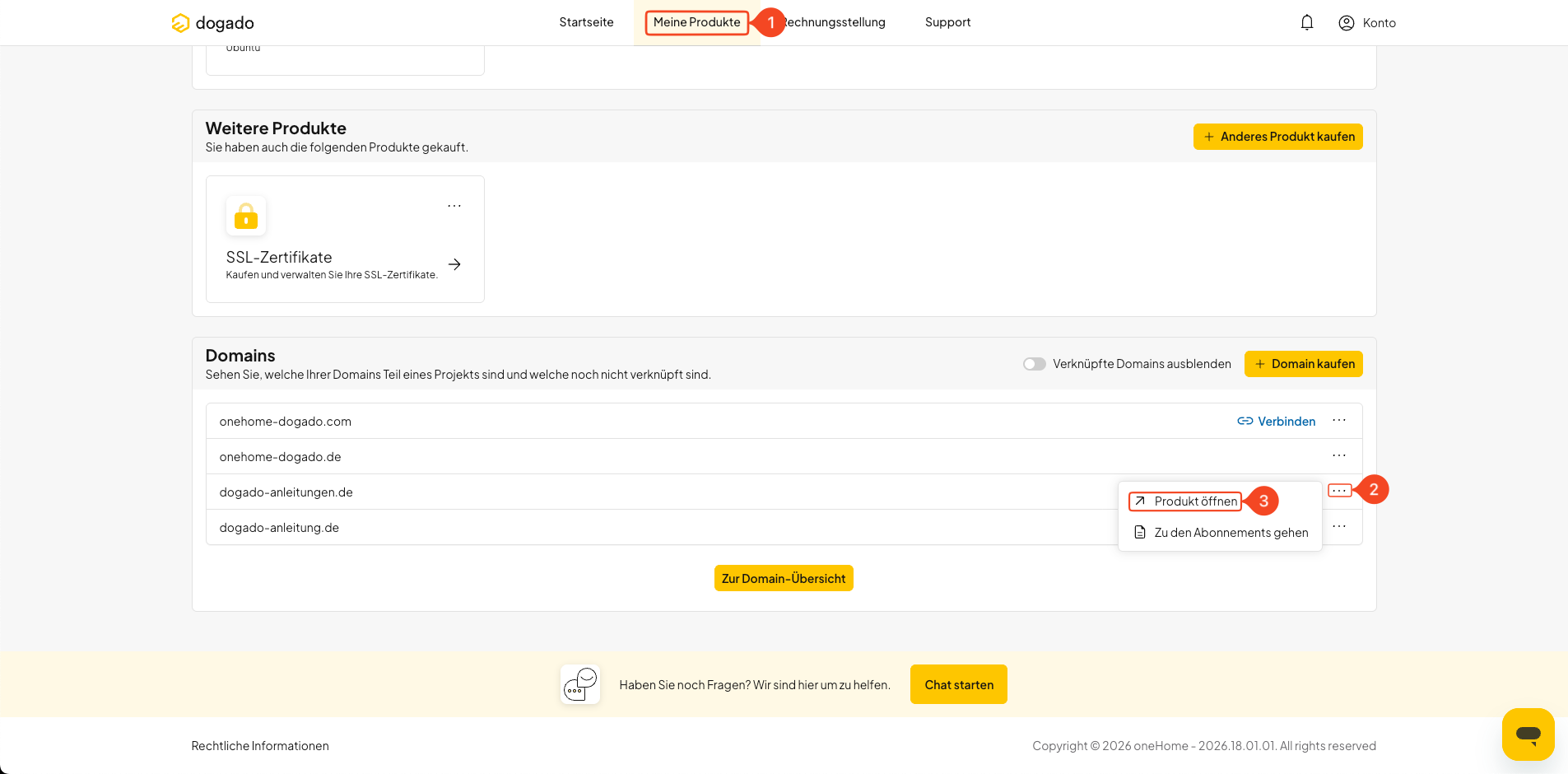Image resolution: width=1568 pixels, height=774 pixels.
Task: Open the Support tab
Action: (947, 22)
